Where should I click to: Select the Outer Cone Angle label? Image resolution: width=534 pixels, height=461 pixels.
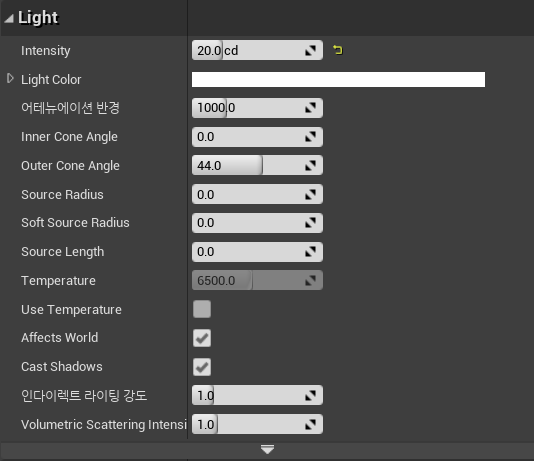(x=70, y=166)
